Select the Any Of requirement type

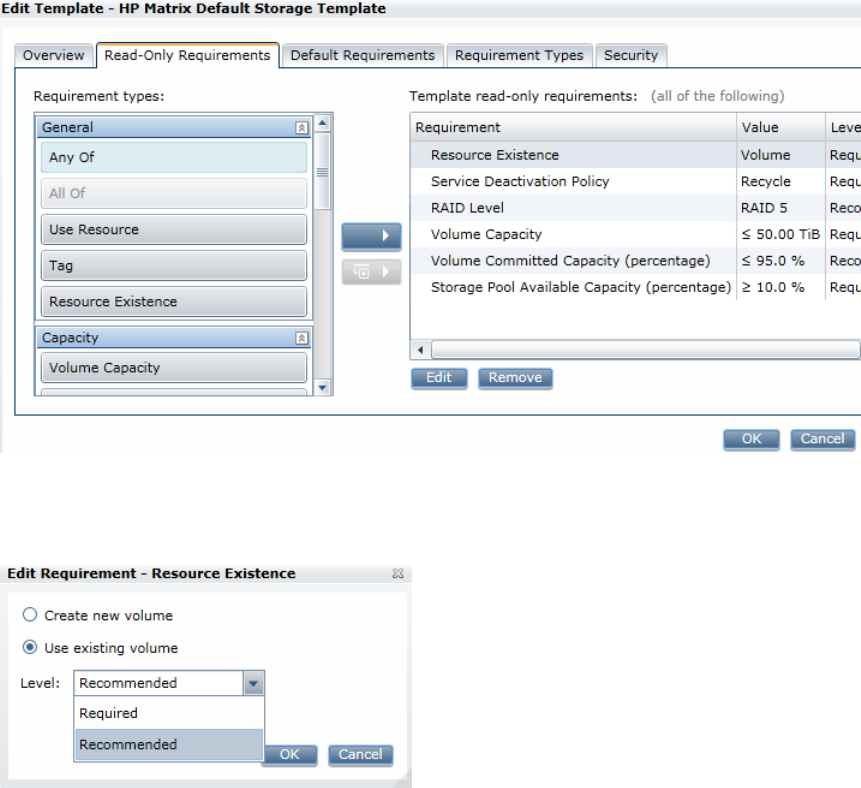pyautogui.click(x=174, y=158)
